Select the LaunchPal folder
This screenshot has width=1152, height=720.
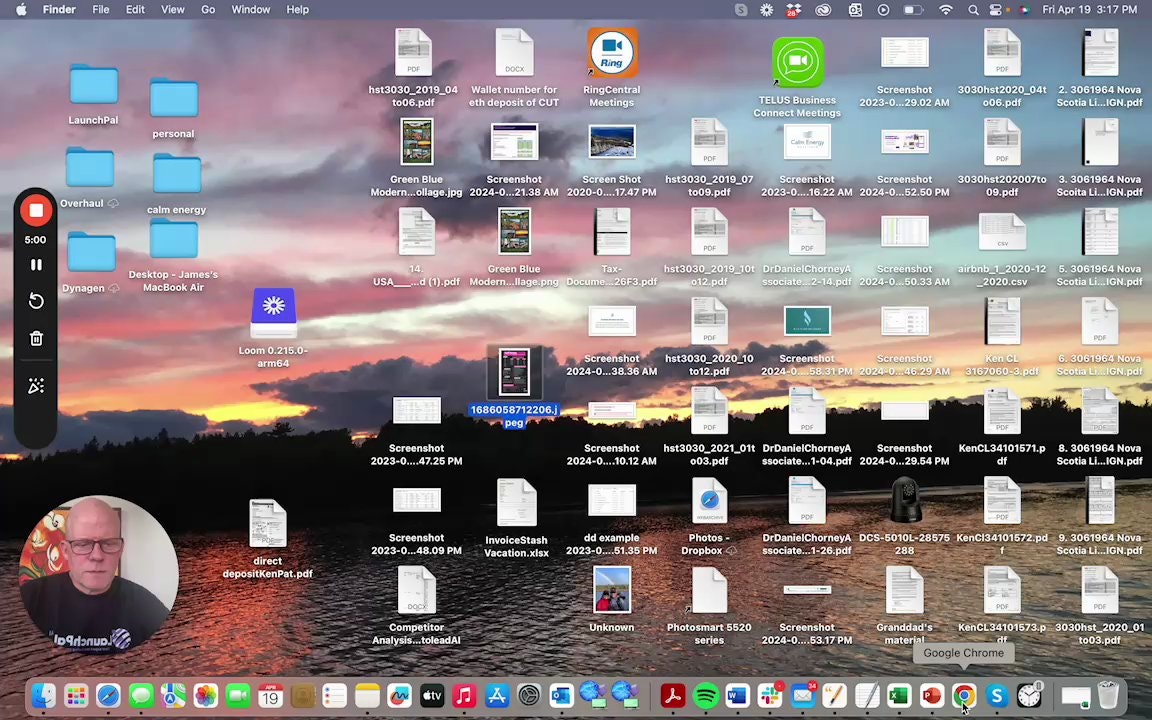(93, 88)
